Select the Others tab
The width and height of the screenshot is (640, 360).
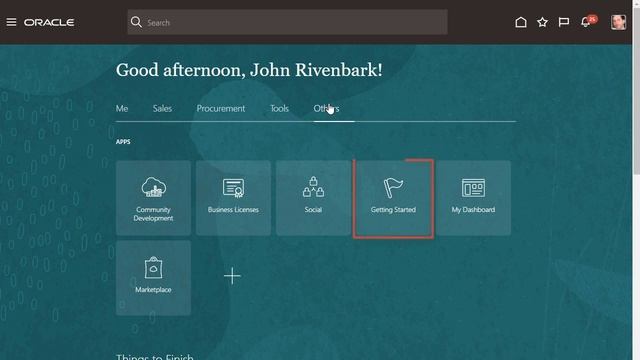point(326,109)
